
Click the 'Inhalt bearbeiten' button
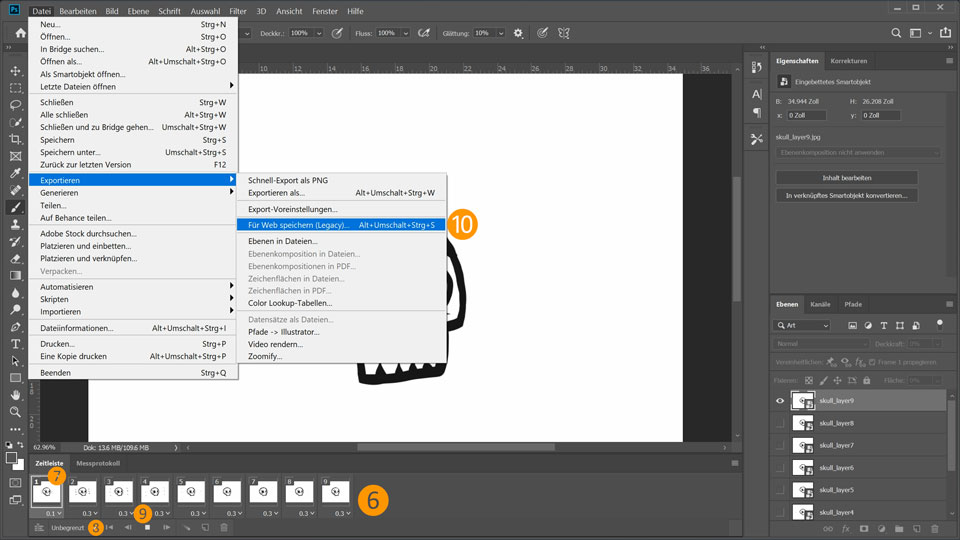click(x=846, y=177)
